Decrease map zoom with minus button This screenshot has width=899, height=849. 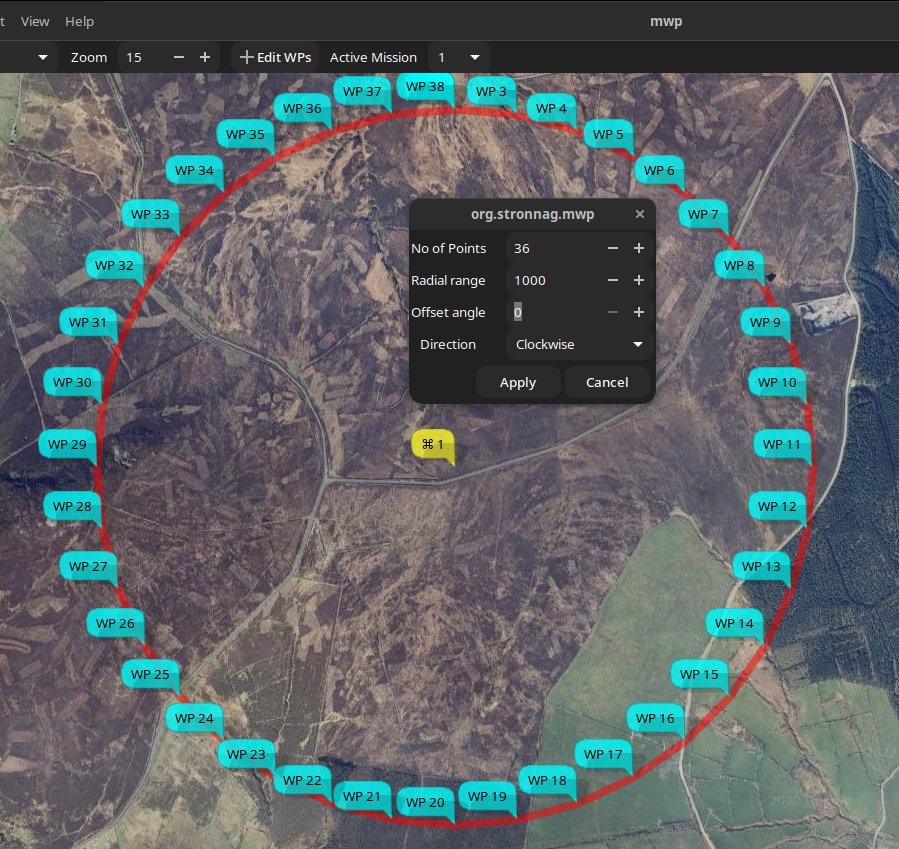pos(179,57)
